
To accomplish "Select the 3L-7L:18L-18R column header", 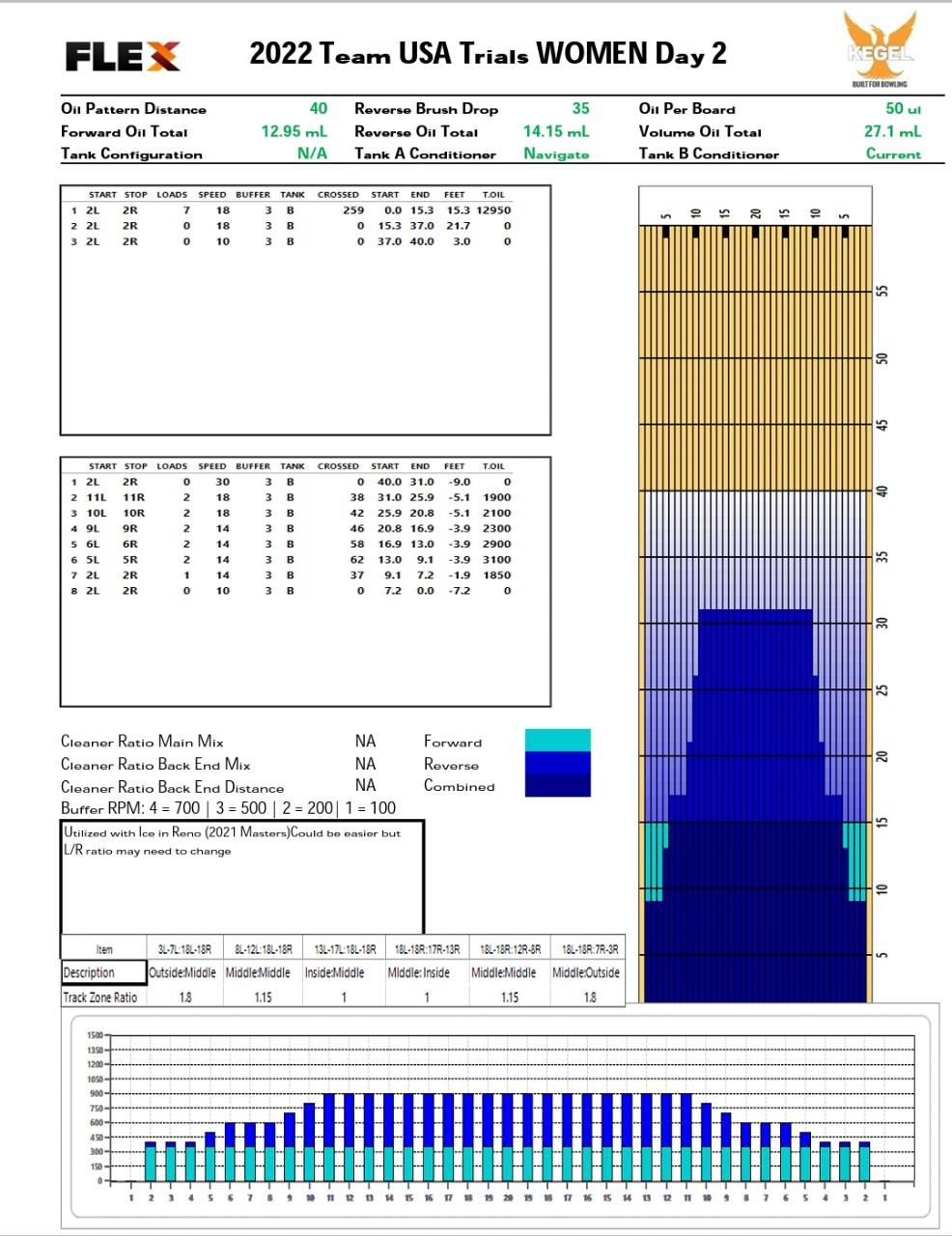I will click(x=184, y=949).
